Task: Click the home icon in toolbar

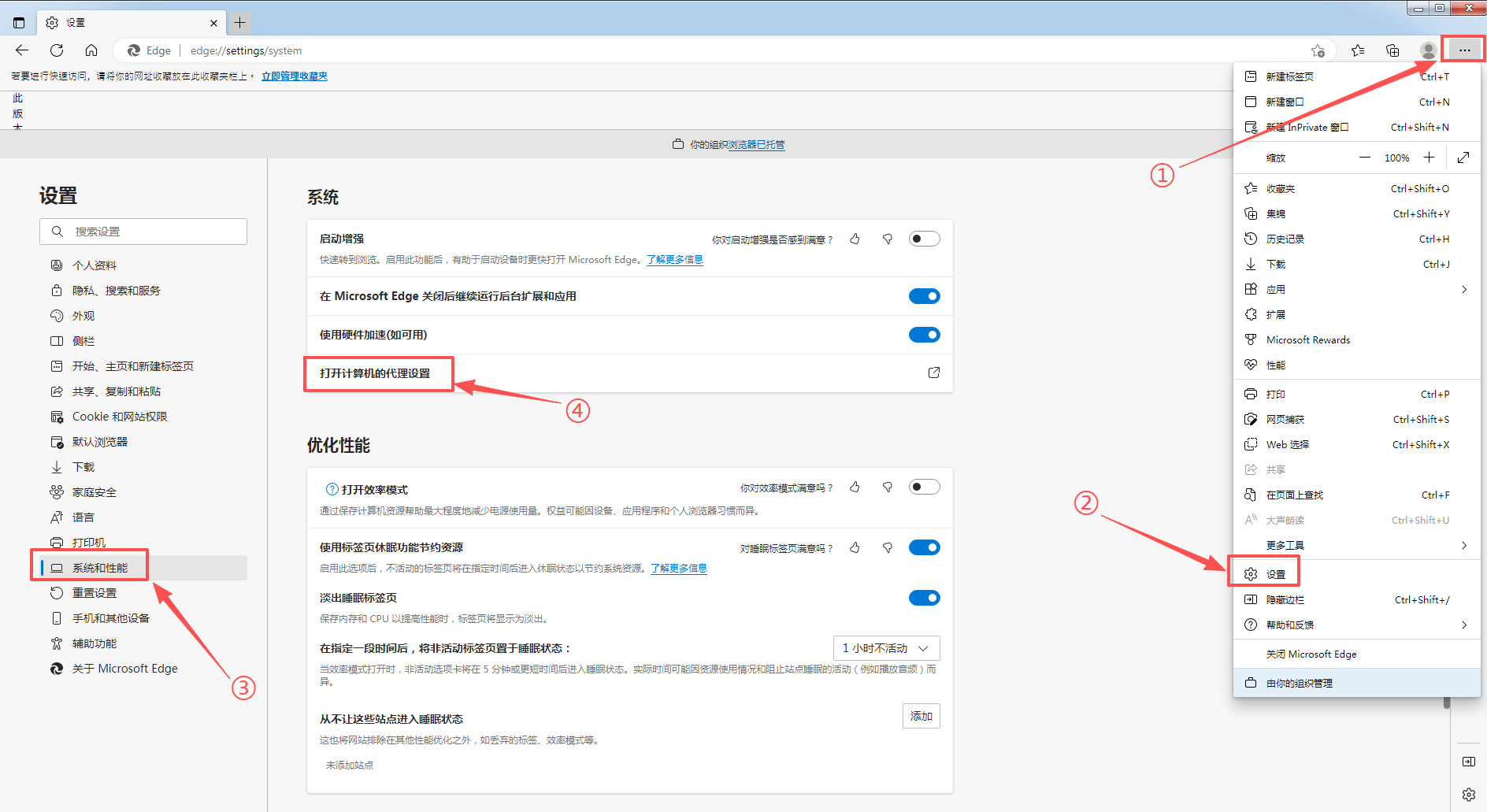Action: [91, 50]
